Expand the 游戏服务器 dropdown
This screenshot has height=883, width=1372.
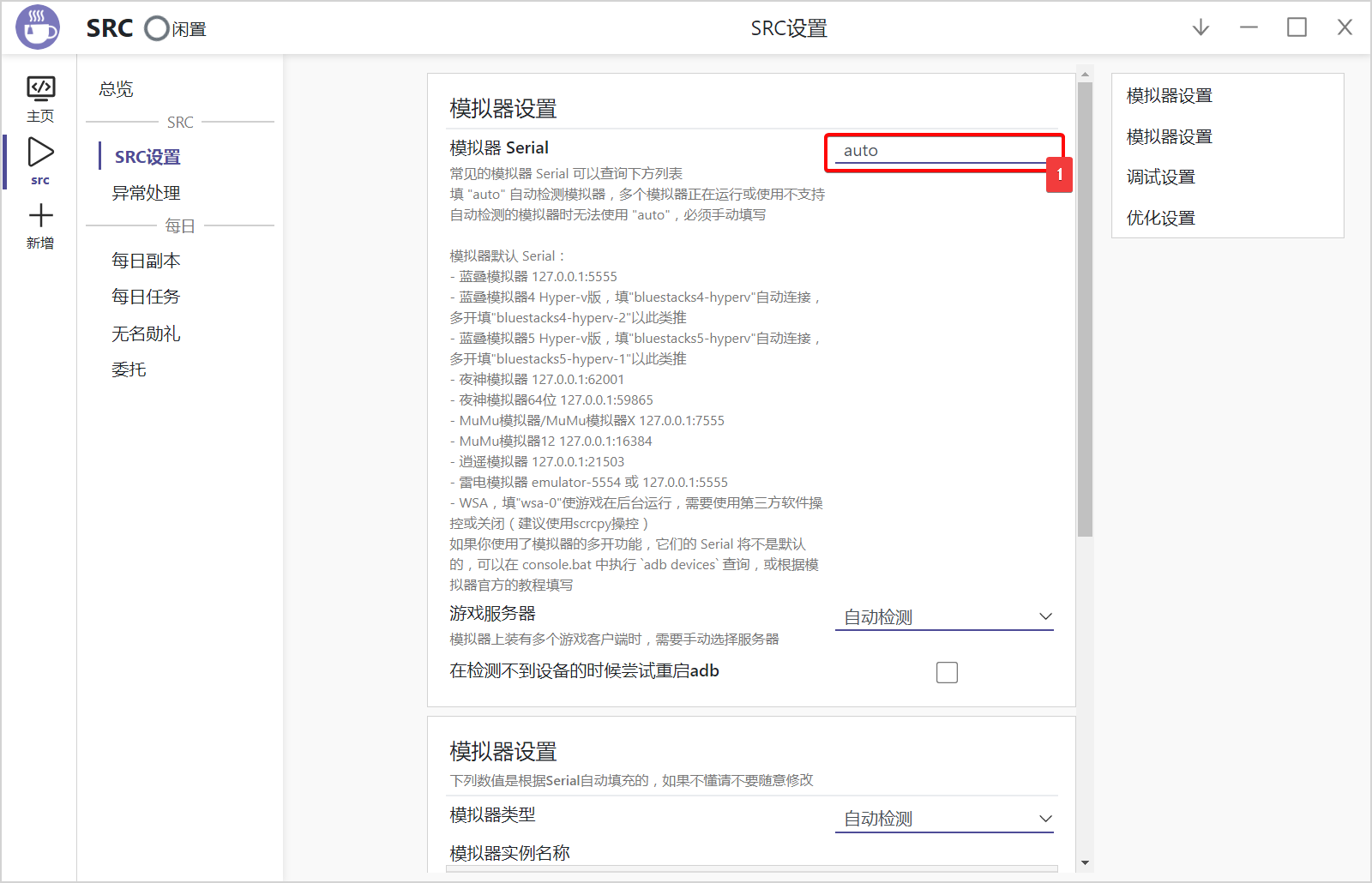(944, 617)
